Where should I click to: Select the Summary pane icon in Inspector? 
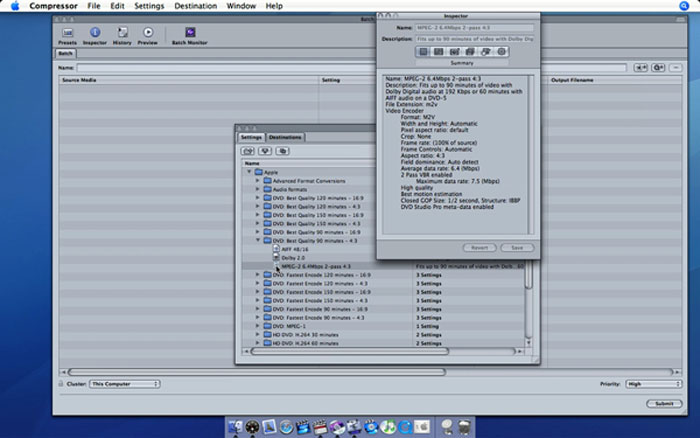[423, 52]
